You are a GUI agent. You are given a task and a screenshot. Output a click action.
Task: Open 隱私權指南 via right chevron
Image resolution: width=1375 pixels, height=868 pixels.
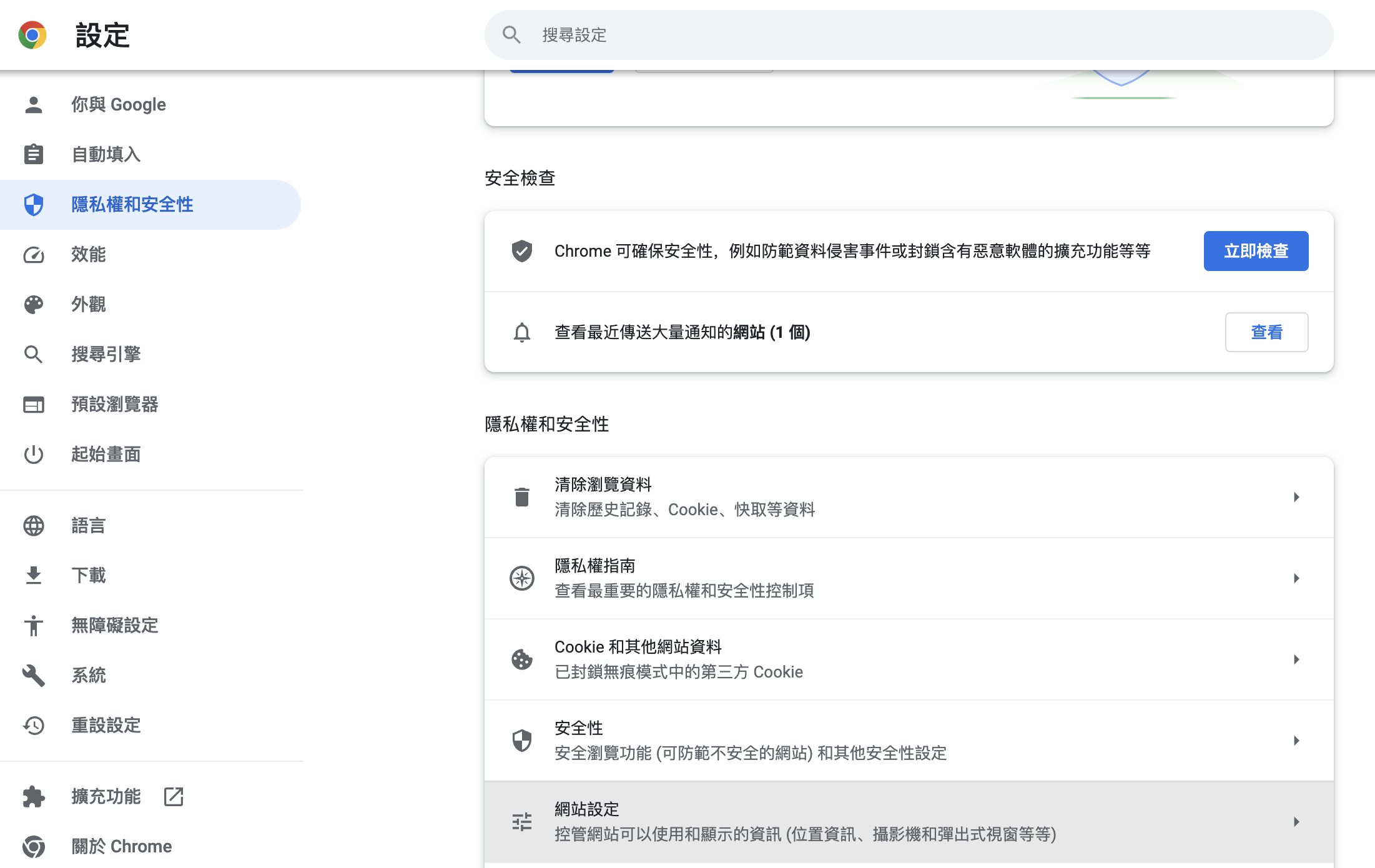point(1296,578)
